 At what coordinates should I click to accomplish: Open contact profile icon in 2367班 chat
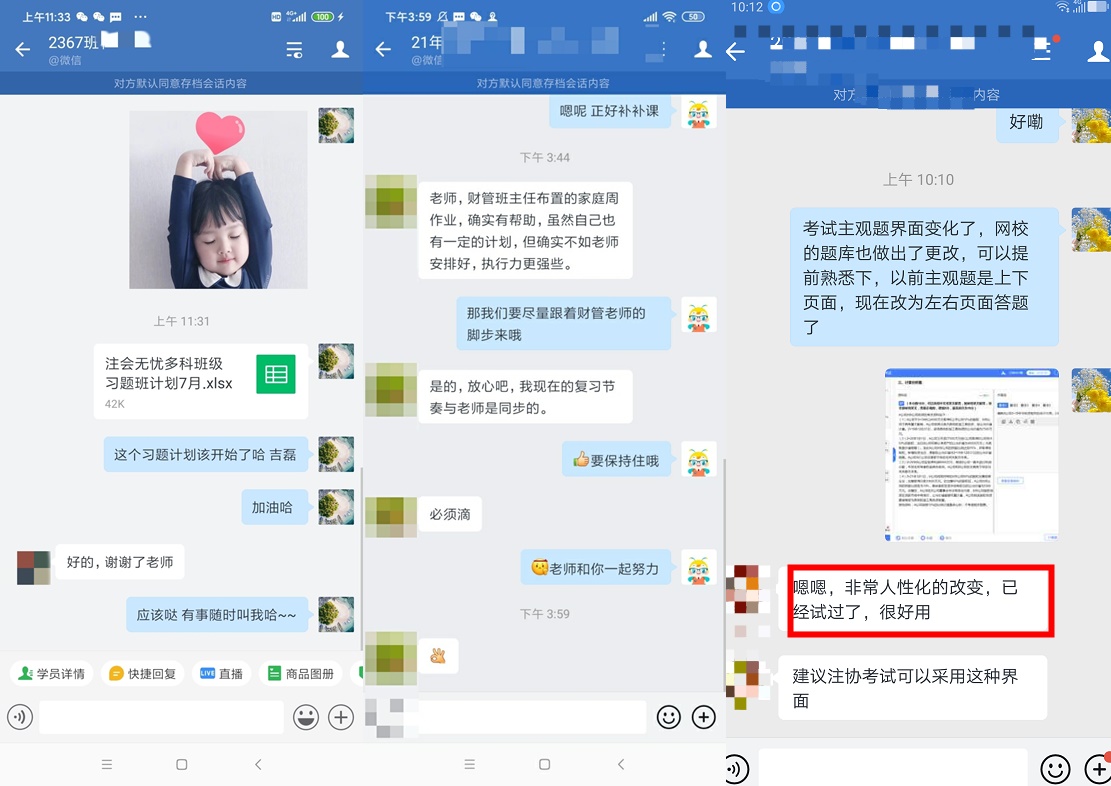tap(340, 49)
